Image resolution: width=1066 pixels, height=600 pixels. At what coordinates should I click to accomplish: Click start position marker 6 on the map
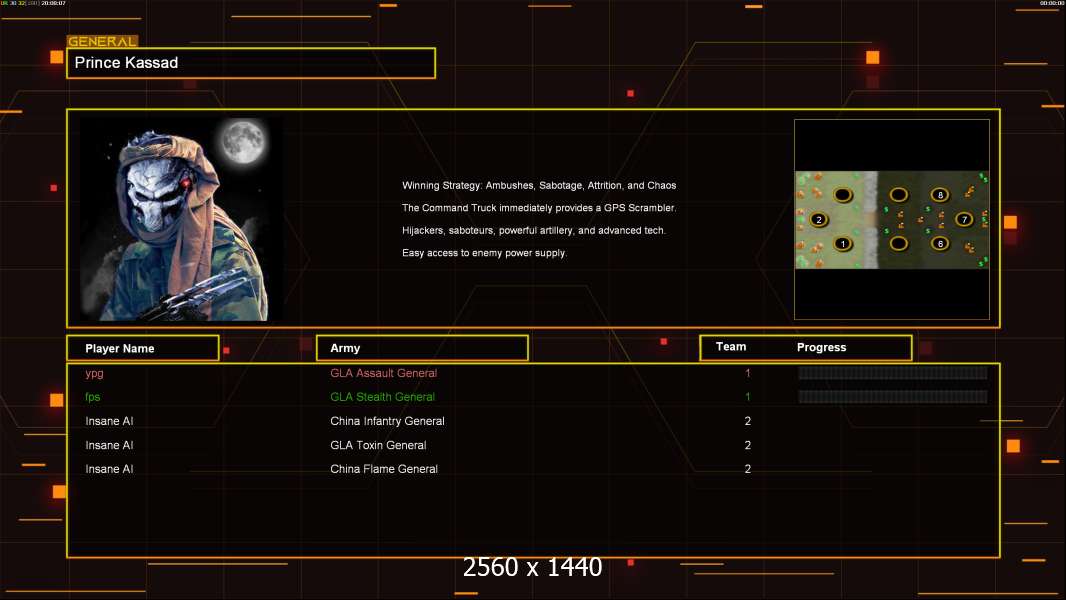940,243
